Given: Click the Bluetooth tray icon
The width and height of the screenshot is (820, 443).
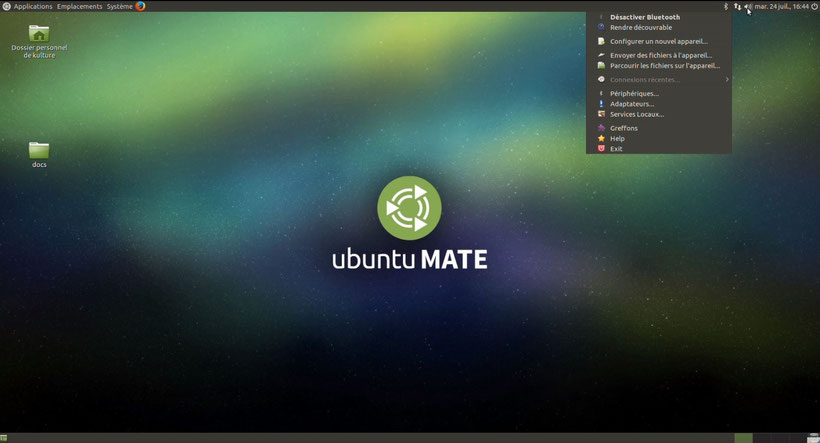Looking at the screenshot, I should coord(726,6).
